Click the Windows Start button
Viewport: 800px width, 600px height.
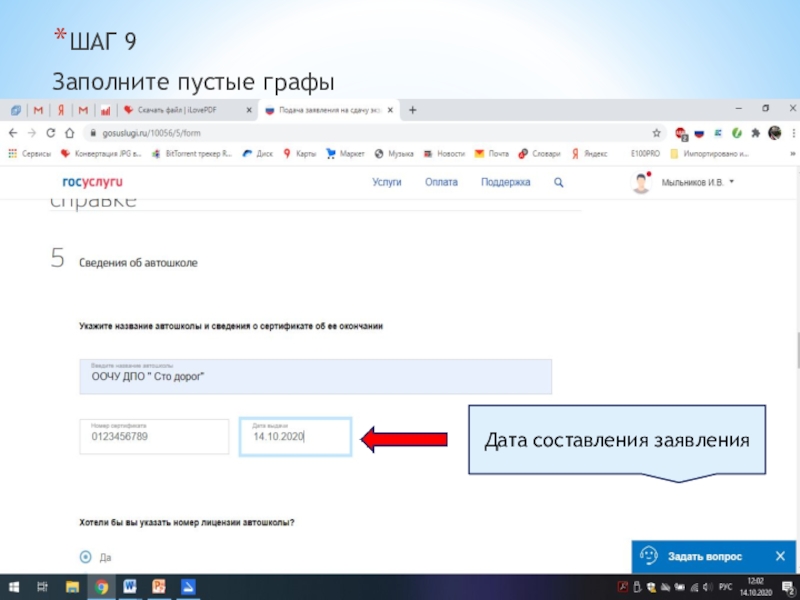[14, 586]
